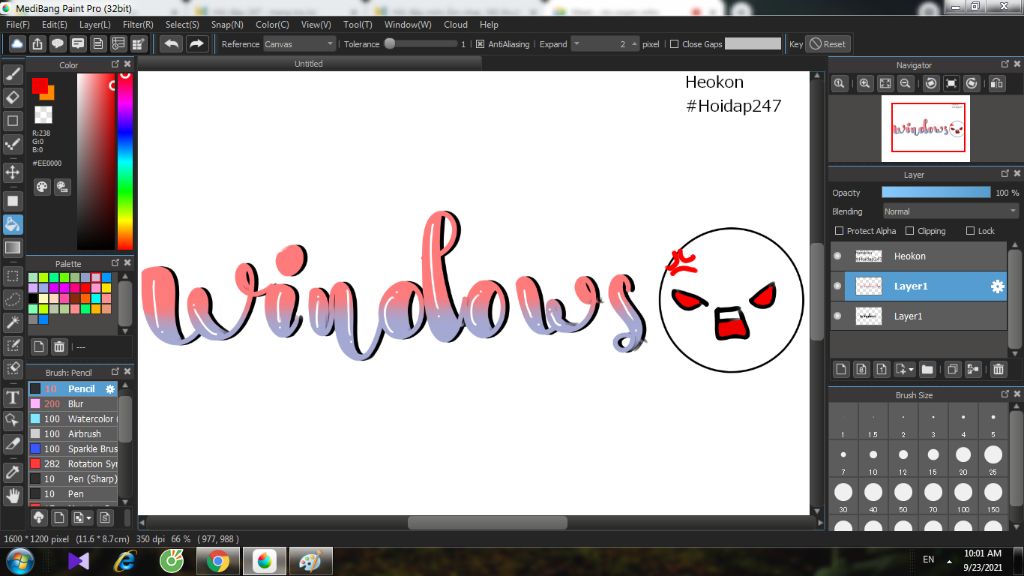This screenshot has height=576, width=1024.
Task: Enable Clipping checkbox
Action: 910,231
